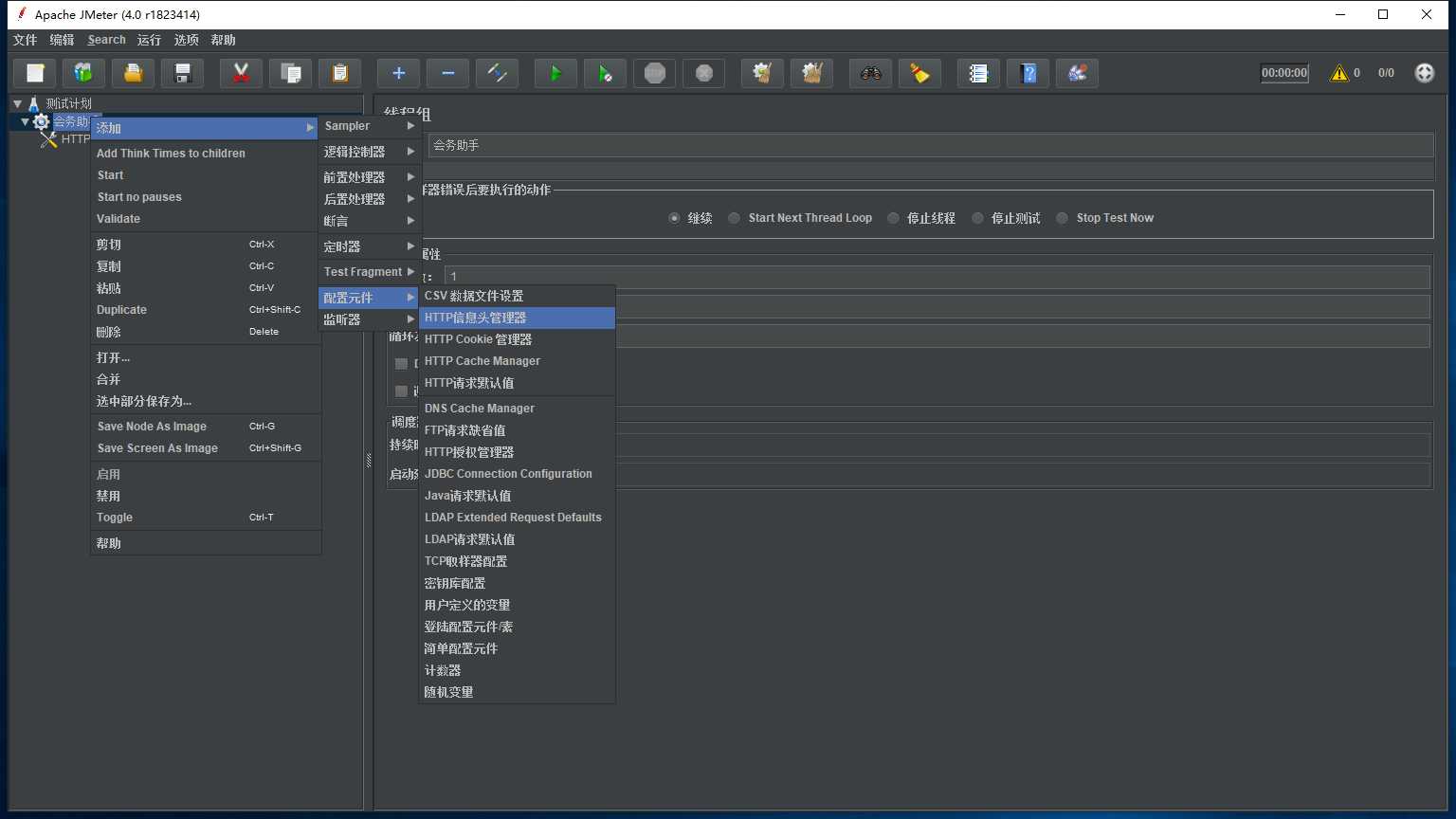Click 禁用 in the context menu

point(206,496)
